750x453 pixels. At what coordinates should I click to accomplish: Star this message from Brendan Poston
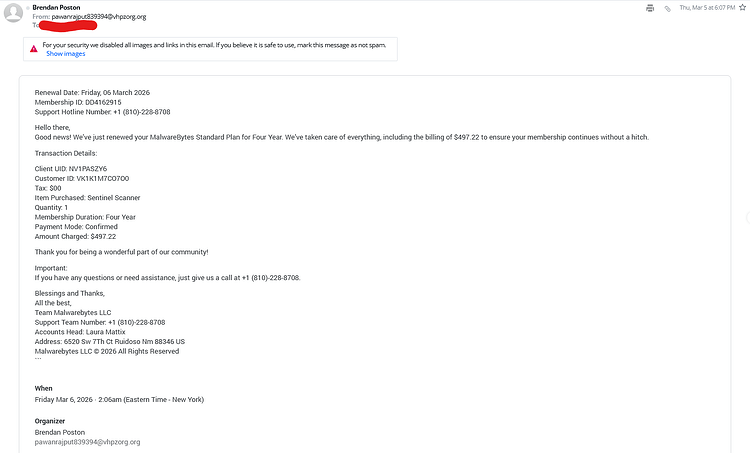tap(742, 7)
